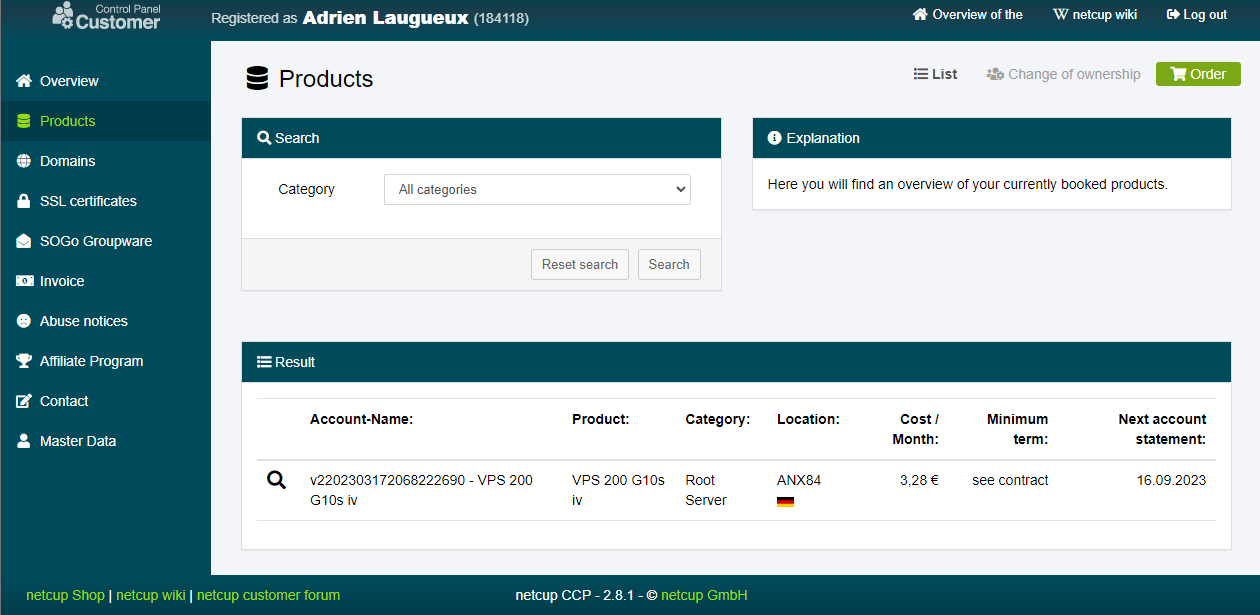Click the Account-Name column header
Viewport: 1260px width, 615px height.
pos(361,419)
